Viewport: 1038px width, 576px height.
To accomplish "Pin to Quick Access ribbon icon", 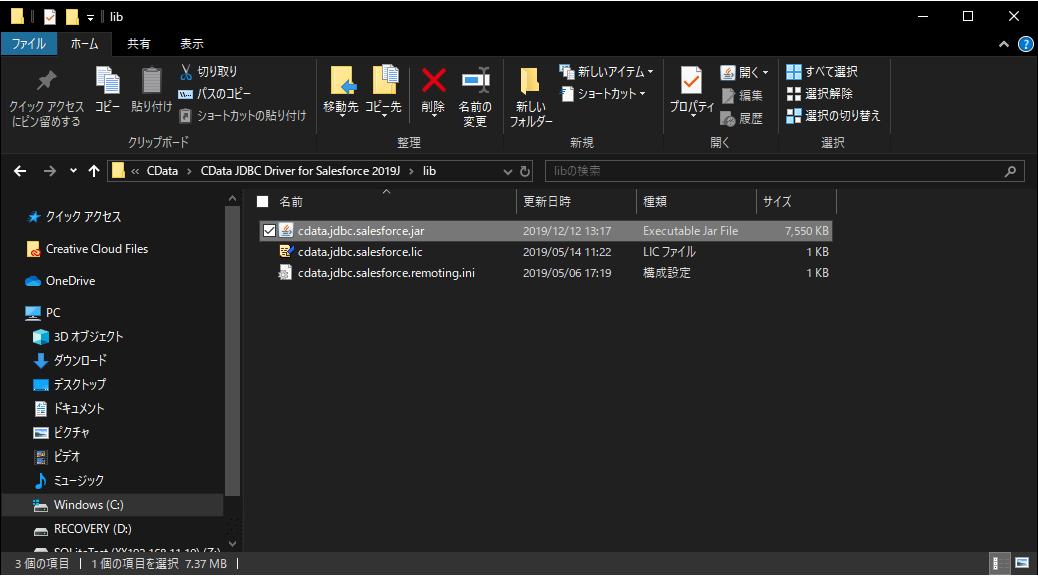I will point(46,98).
